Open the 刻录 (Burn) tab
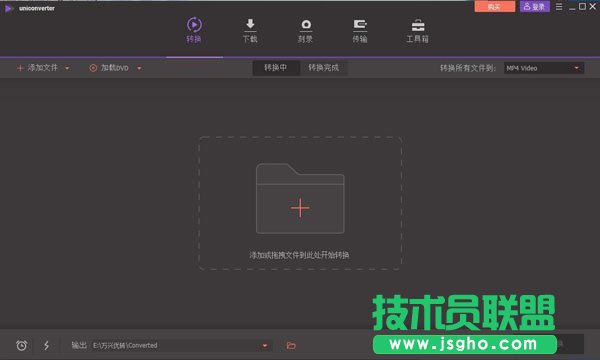Viewport: 600px width, 360px height. [x=305, y=30]
